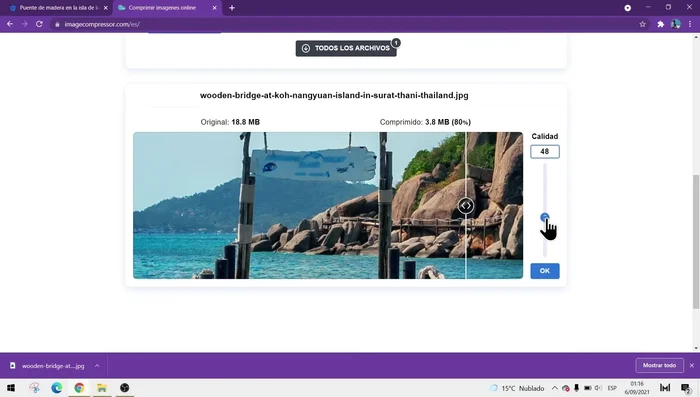The image size is (700, 397).
Task: Click Mostrar todo downloads button
Action: pos(659,365)
